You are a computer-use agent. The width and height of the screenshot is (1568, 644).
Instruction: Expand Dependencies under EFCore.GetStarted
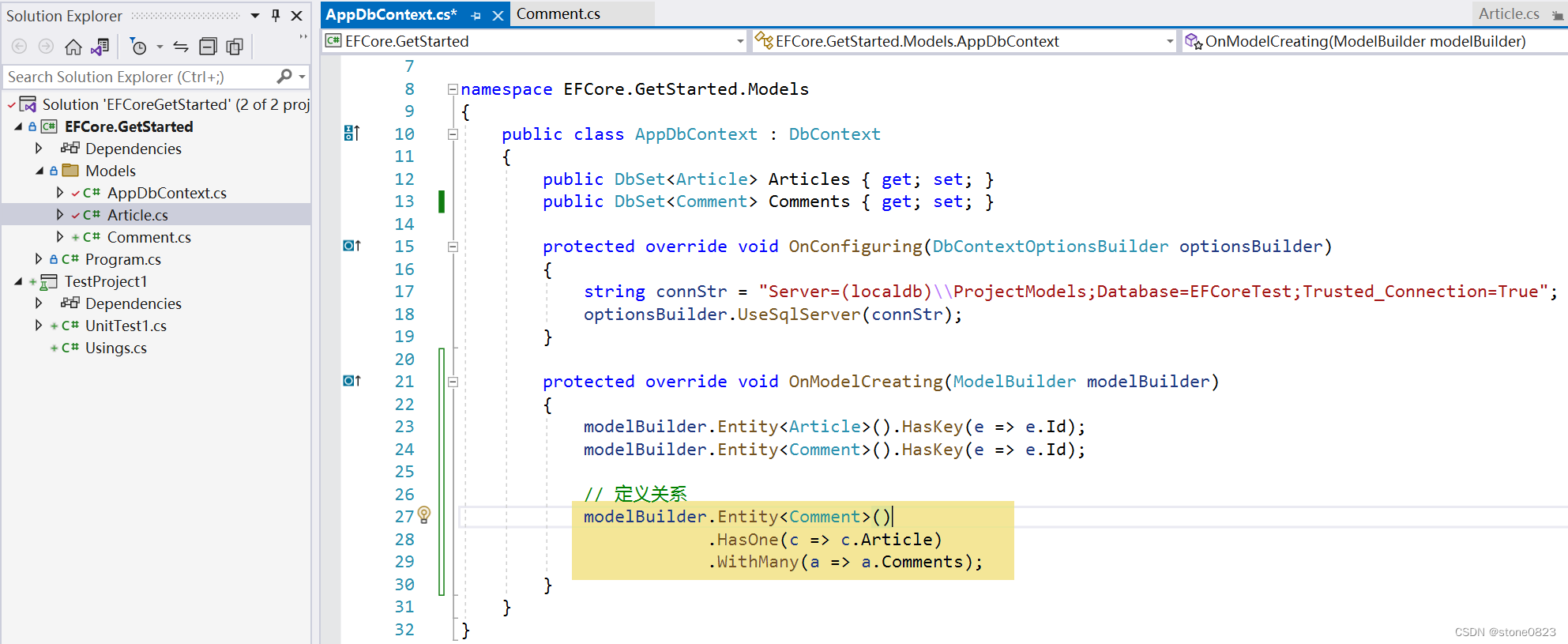39,149
